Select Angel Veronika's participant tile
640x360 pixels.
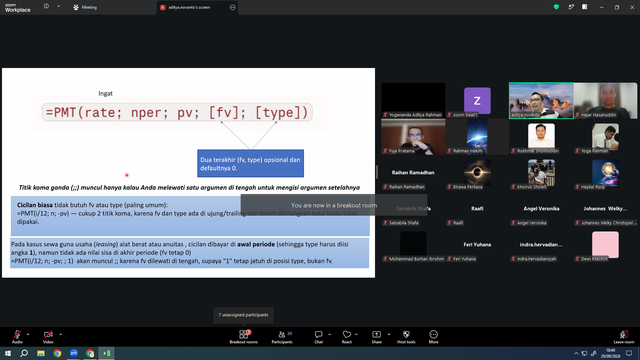(x=541, y=208)
